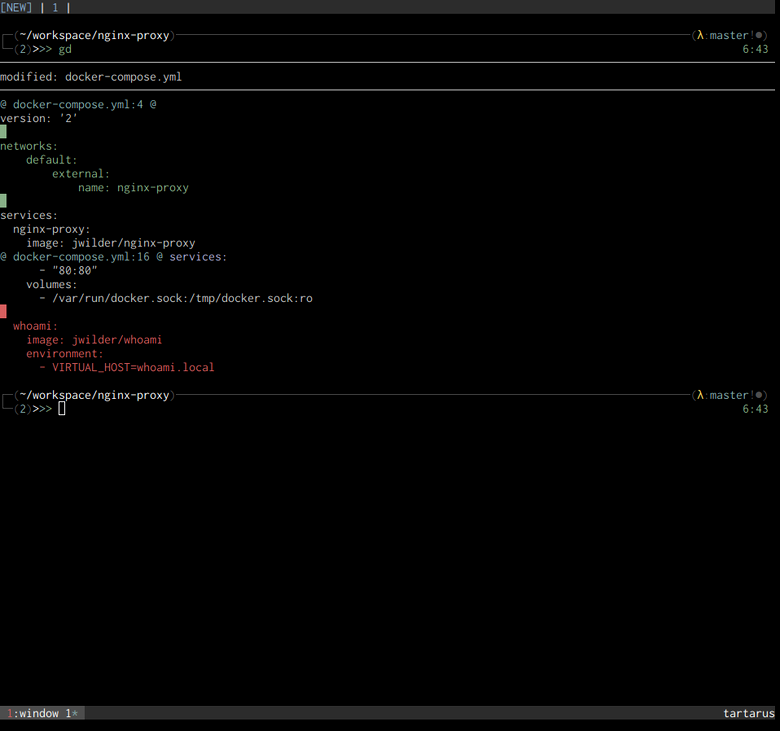Click the "image: jwilder/nginx-proxy" line
The width and height of the screenshot is (780, 731).
(110, 243)
